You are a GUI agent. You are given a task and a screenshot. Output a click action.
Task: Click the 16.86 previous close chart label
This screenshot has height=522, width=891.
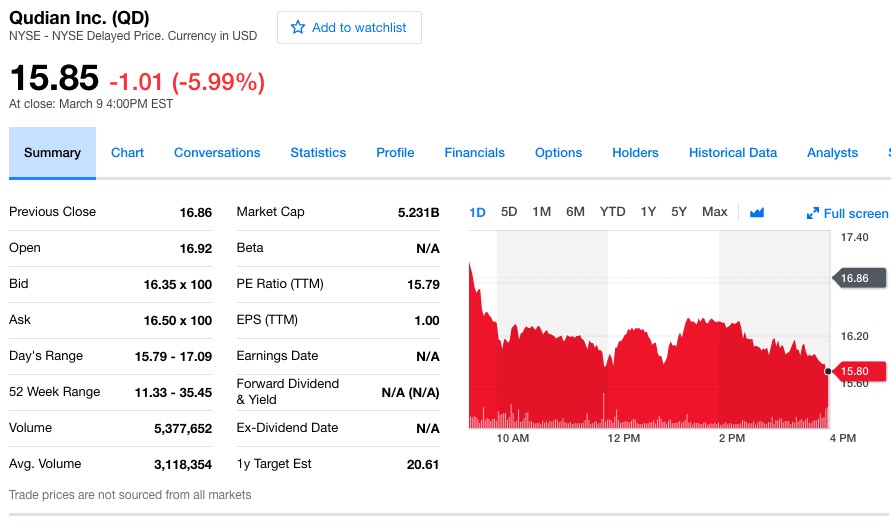(858, 278)
